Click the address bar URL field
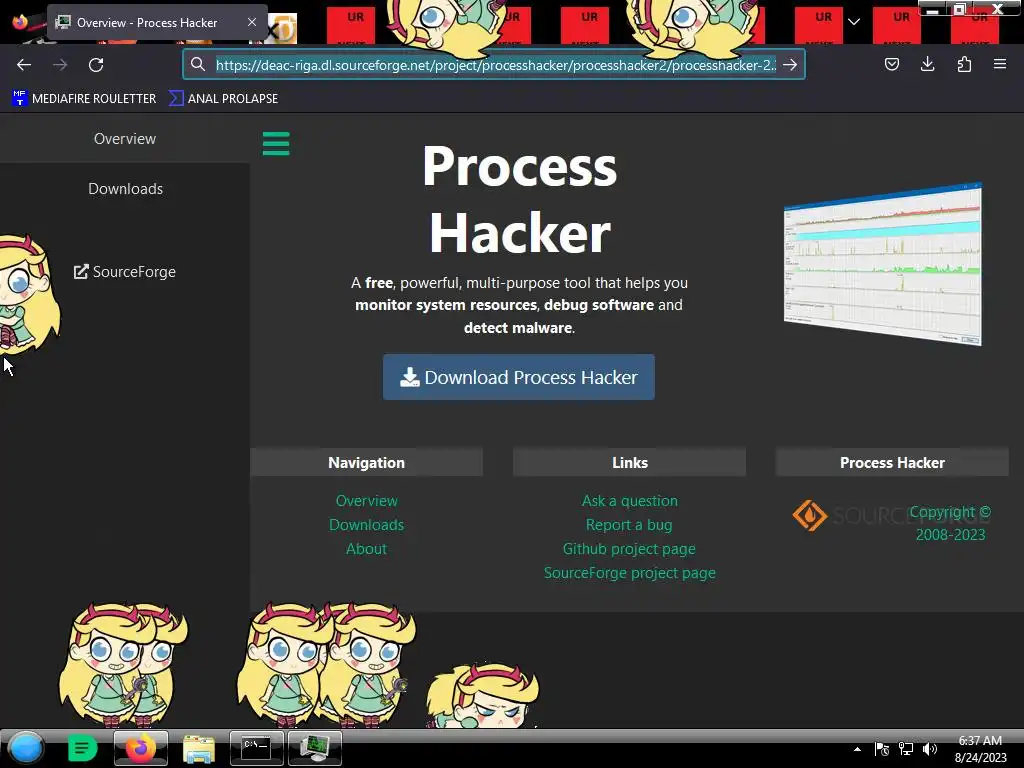 [496, 65]
